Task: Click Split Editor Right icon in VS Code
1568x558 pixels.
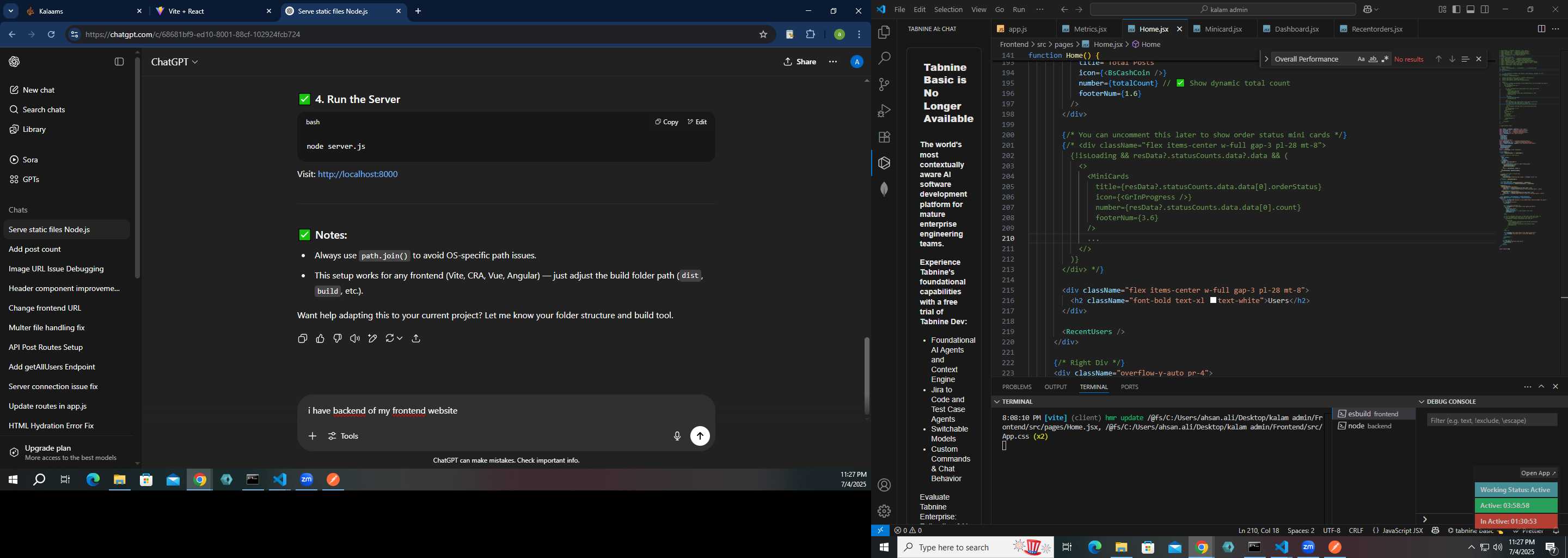Action: coord(1541,29)
